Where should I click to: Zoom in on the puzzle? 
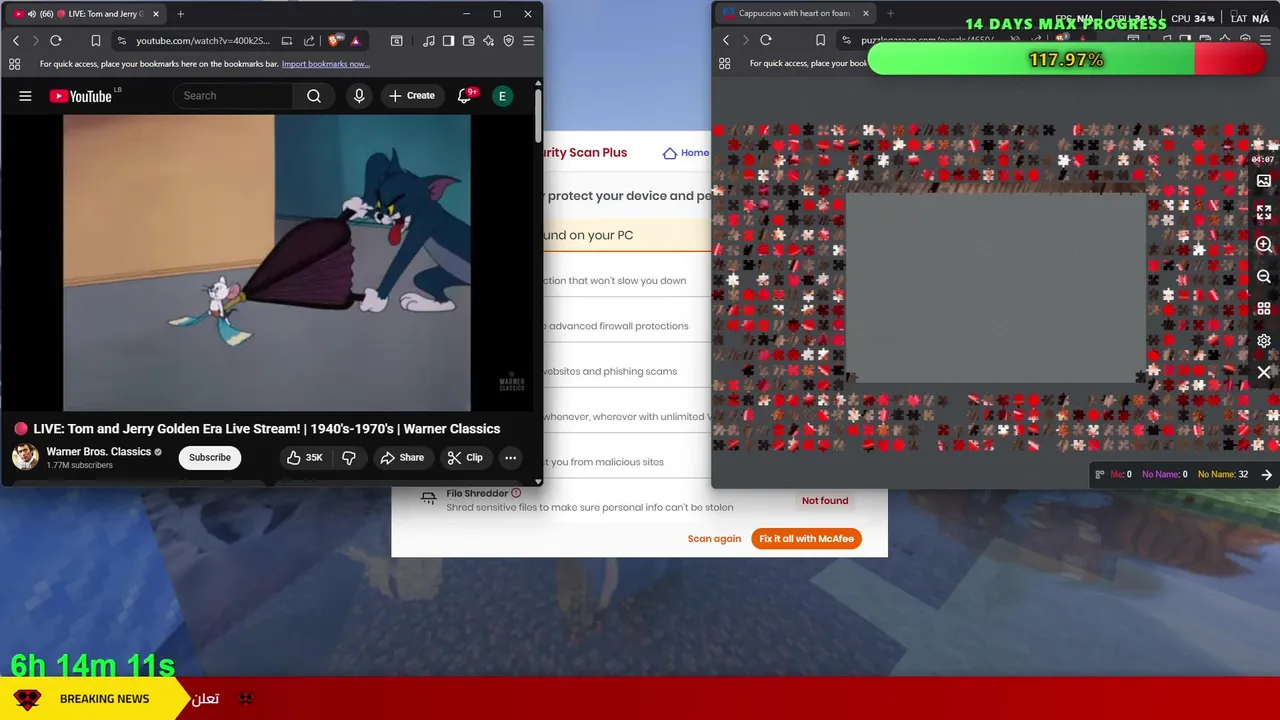pyautogui.click(x=1264, y=245)
